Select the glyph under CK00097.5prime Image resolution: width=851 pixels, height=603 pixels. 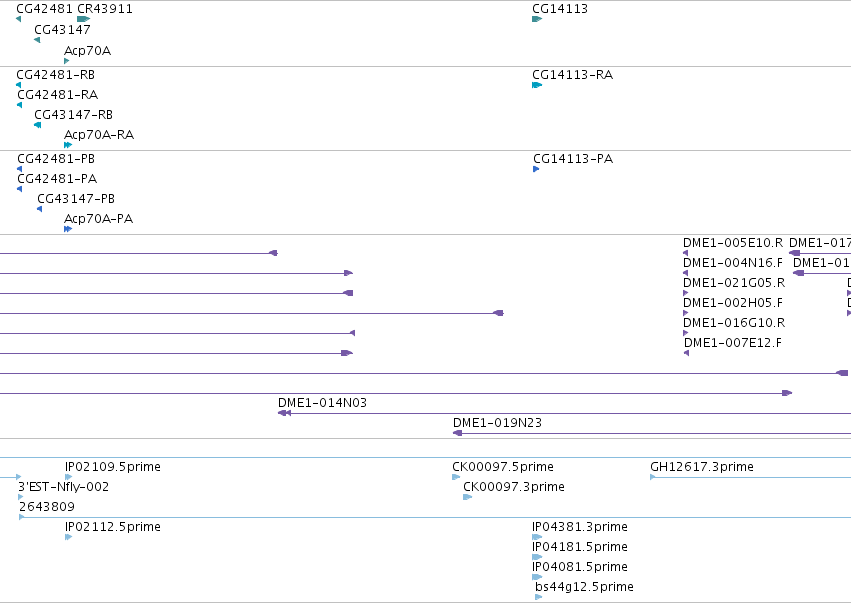456,477
